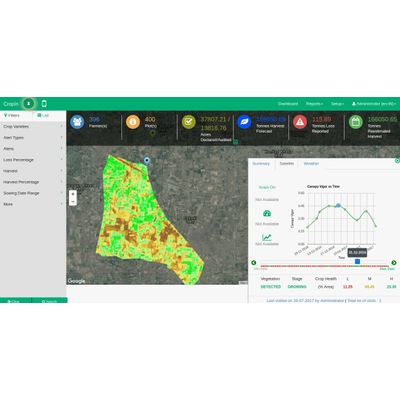Viewport: 400px width, 400px height.
Task: Click the olive checkmark Acres icon
Action: coord(188,122)
